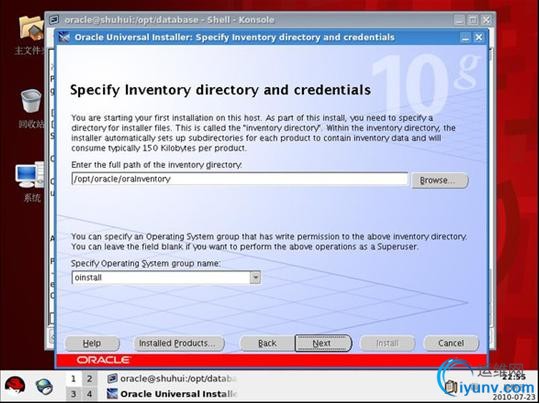The width and height of the screenshot is (540, 404).
Task: Click the heading 'Specify Inventory directory and credentials'
Action: coord(220,90)
